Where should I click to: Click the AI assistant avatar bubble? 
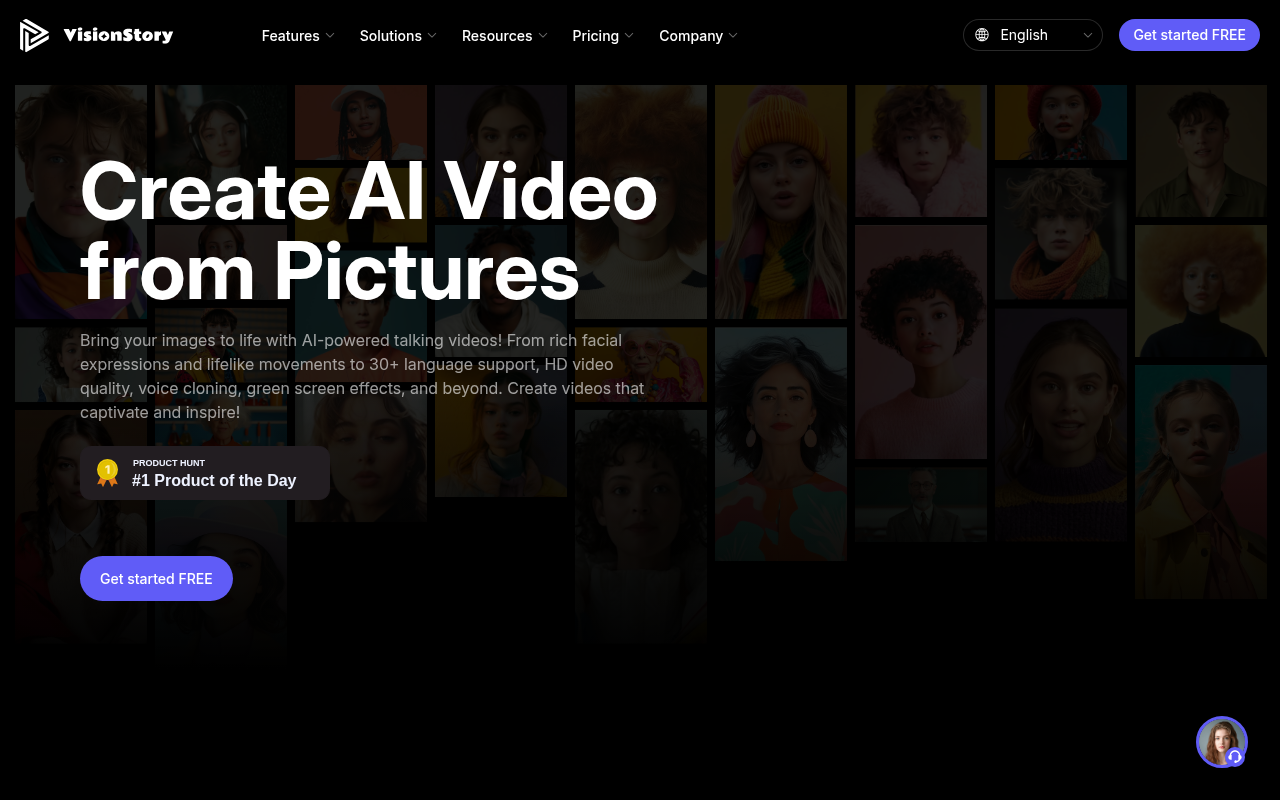pos(1222,742)
